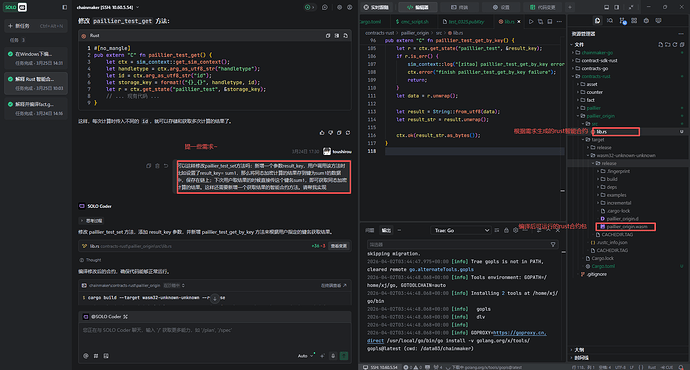Open the lib.rs changed file card
Screen dimensions: 690x370
(x=215, y=246)
